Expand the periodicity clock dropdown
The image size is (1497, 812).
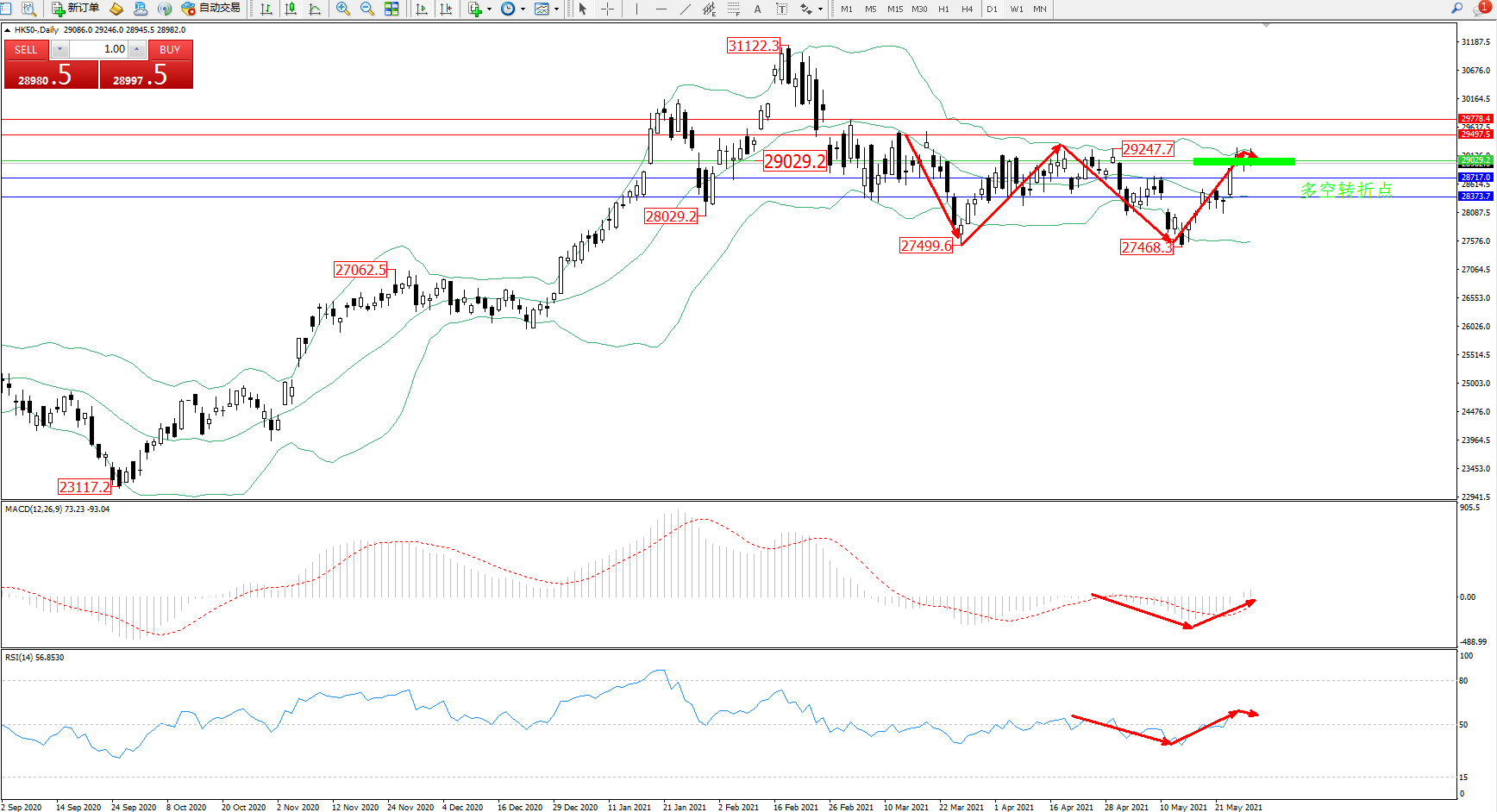pyautogui.click(x=523, y=9)
